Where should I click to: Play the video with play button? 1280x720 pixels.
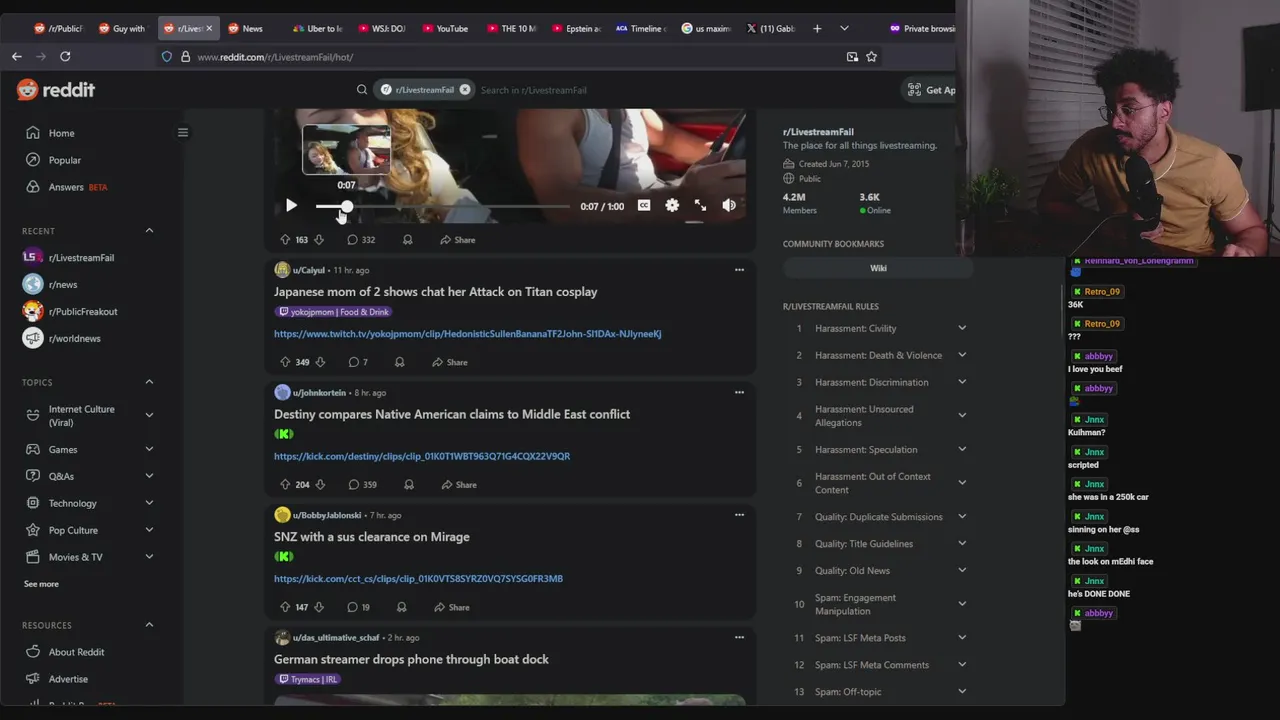tap(291, 205)
